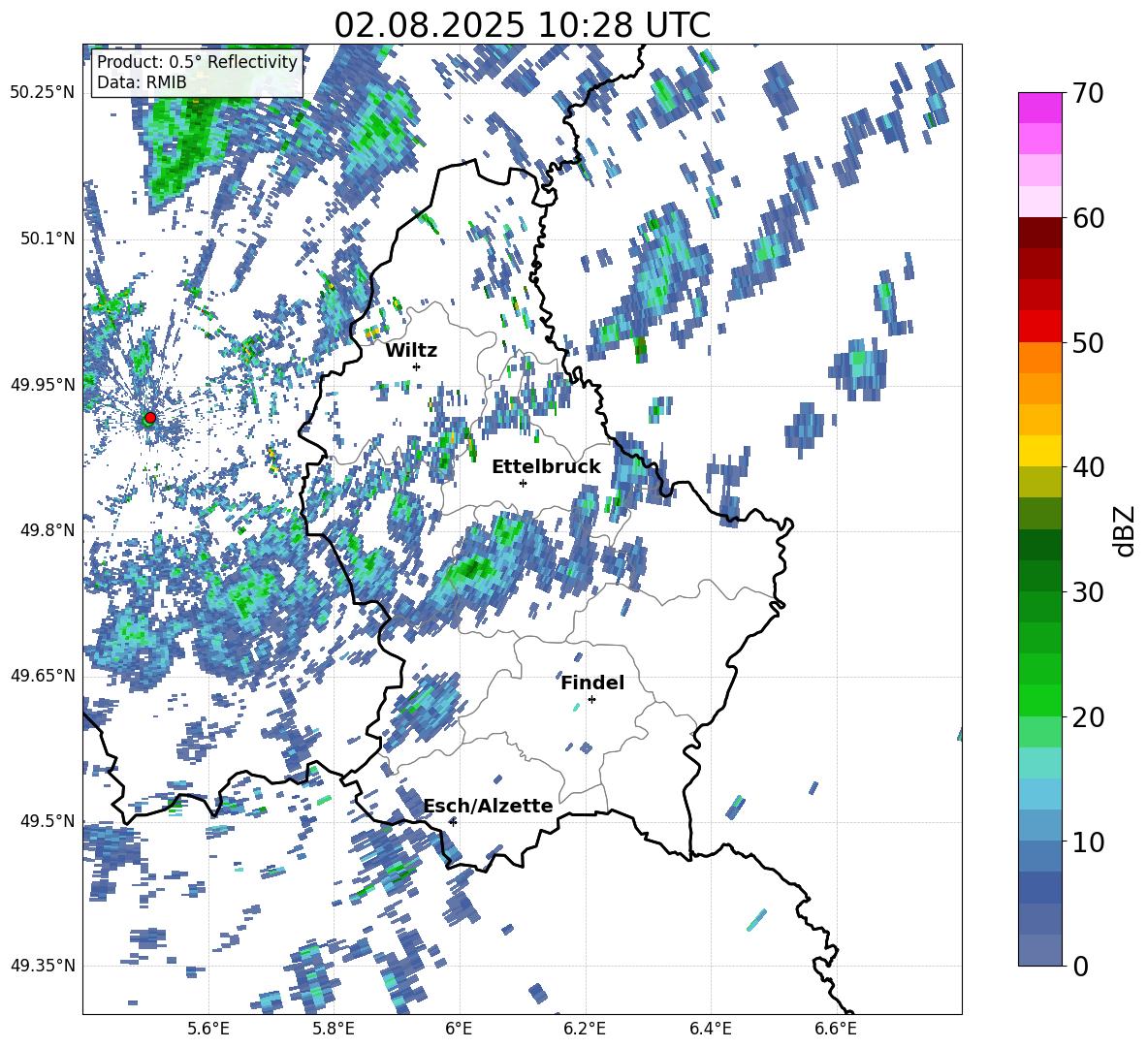The height and width of the screenshot is (1048, 1148).
Task: Click the light cyan colorbar segment below 20
Action: click(x=1039, y=763)
